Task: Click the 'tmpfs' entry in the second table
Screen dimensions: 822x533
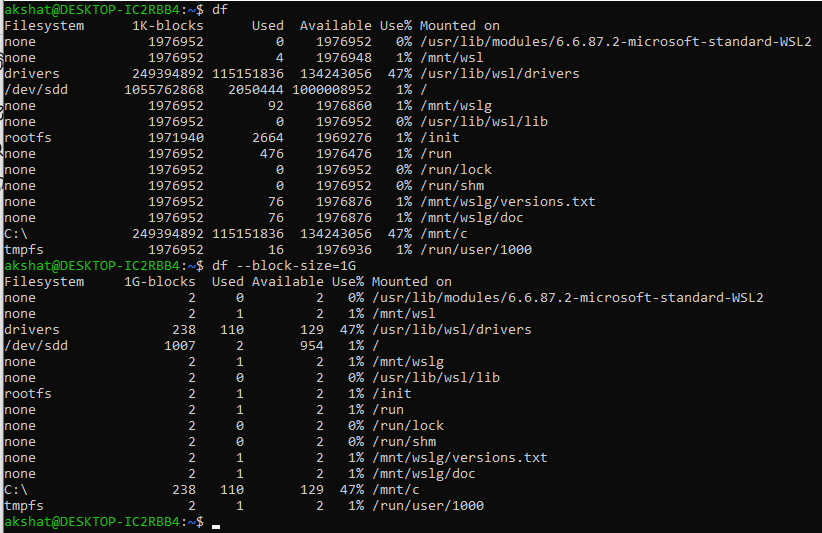Action: point(24,506)
